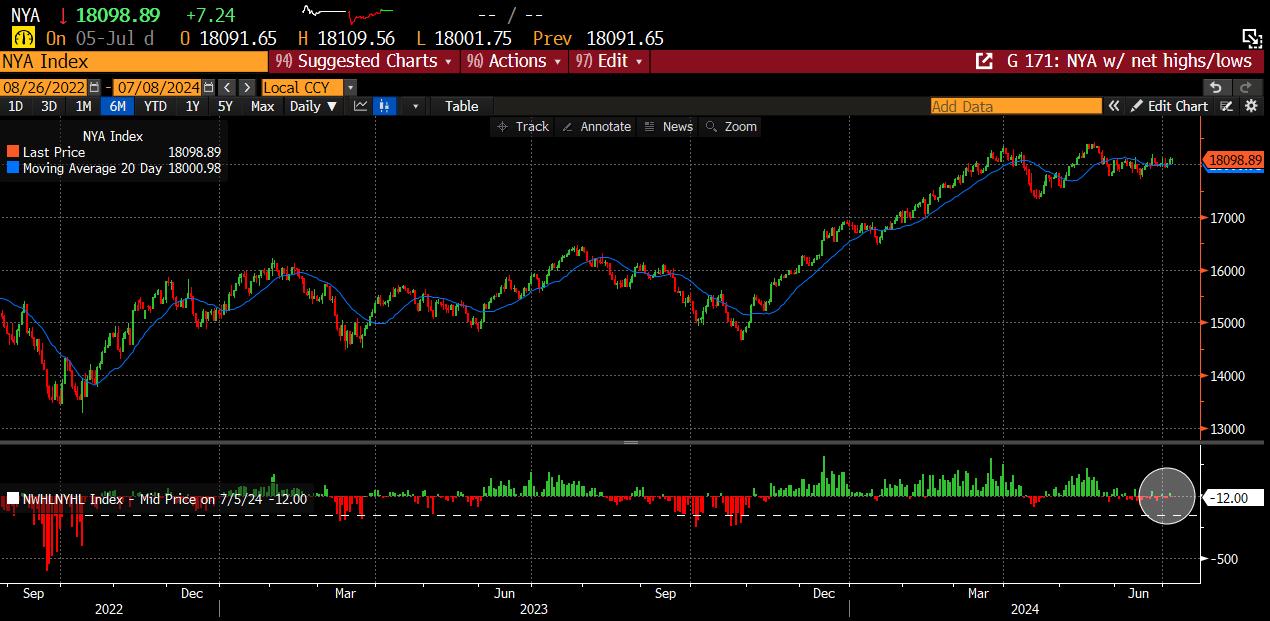Open the Daily periodicity dropdown
This screenshot has height=621, width=1270.
pos(313,106)
